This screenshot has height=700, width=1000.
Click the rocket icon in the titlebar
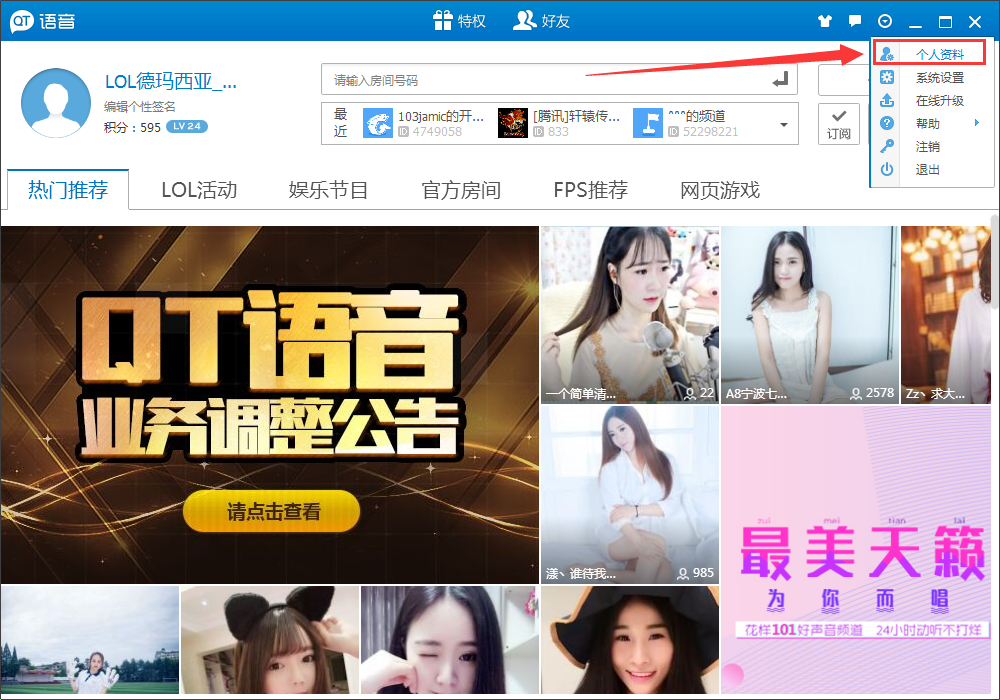point(824,19)
